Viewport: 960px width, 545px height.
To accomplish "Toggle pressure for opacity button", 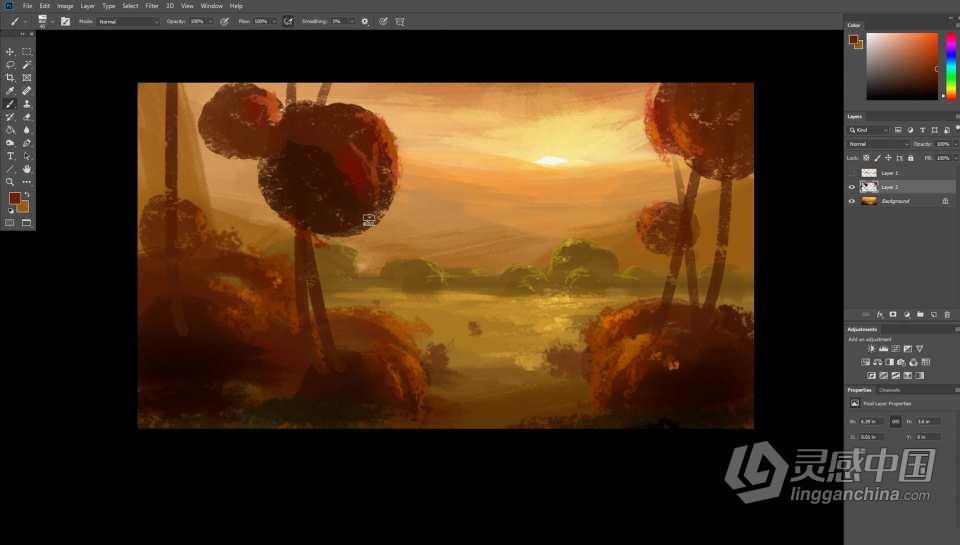I will (225, 21).
